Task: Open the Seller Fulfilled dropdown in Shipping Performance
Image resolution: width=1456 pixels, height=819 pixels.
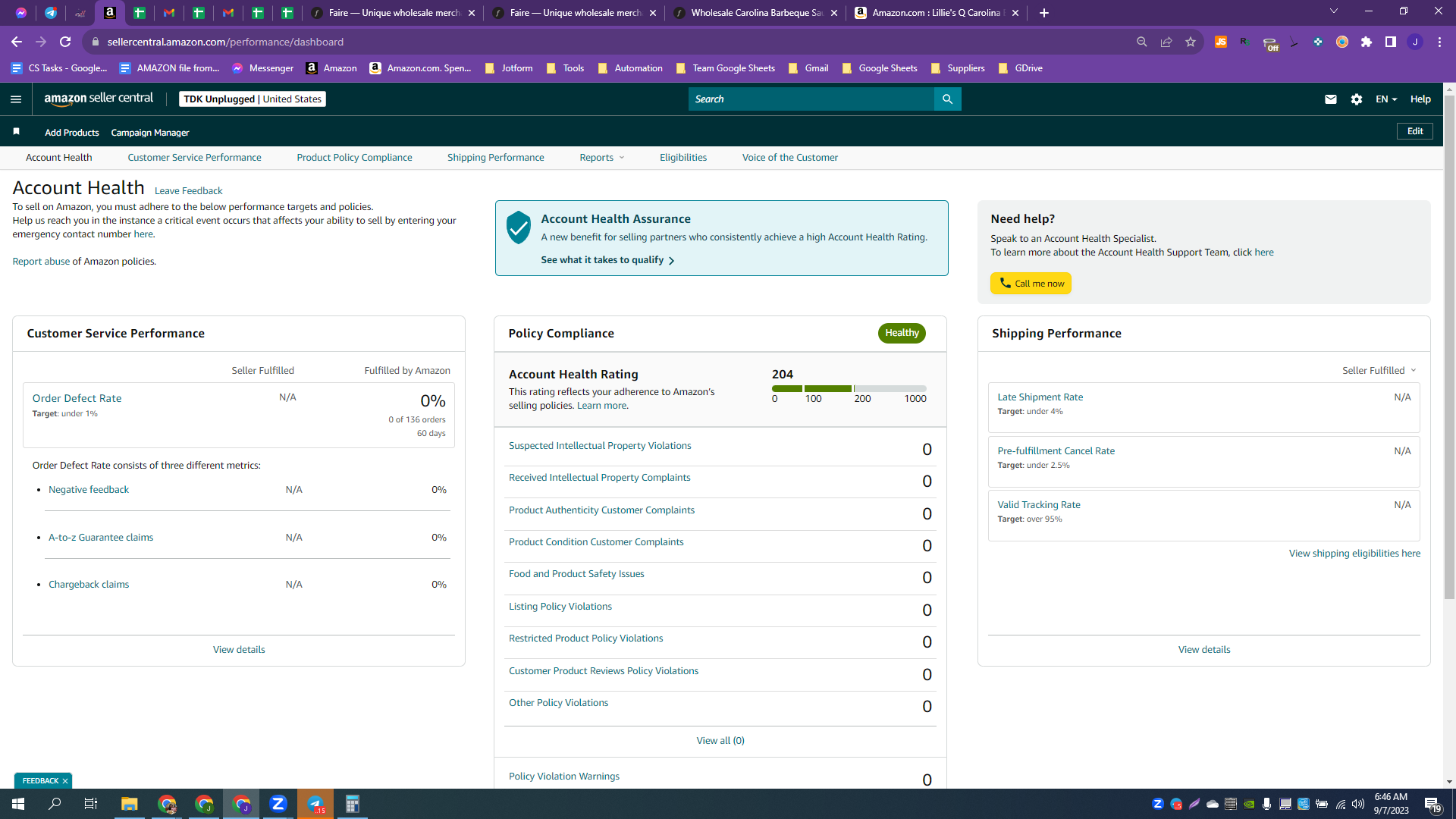Action: pyautogui.click(x=1379, y=371)
